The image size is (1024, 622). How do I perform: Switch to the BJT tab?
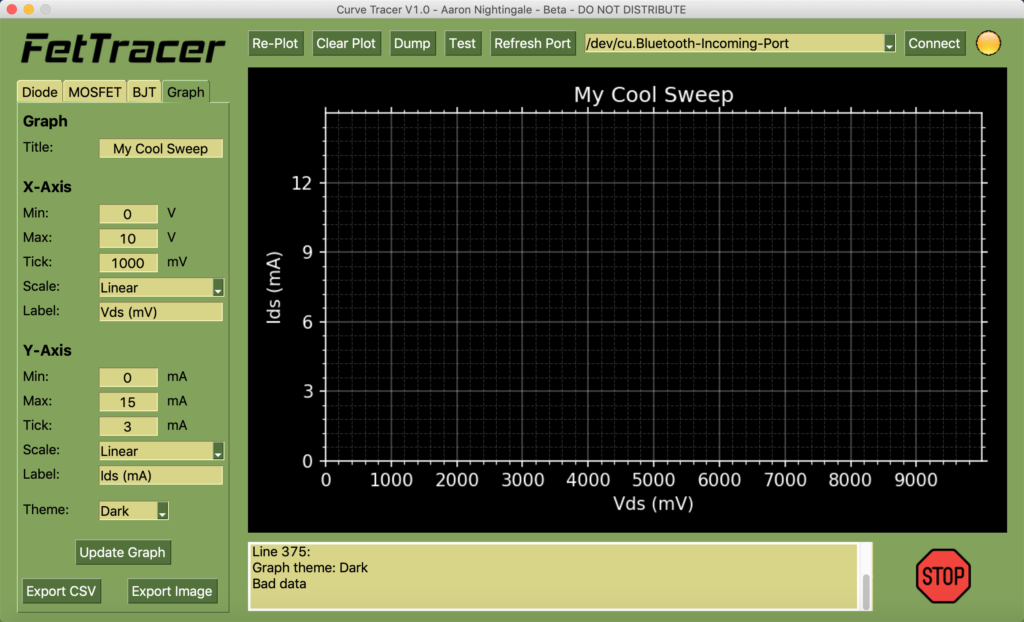(144, 92)
